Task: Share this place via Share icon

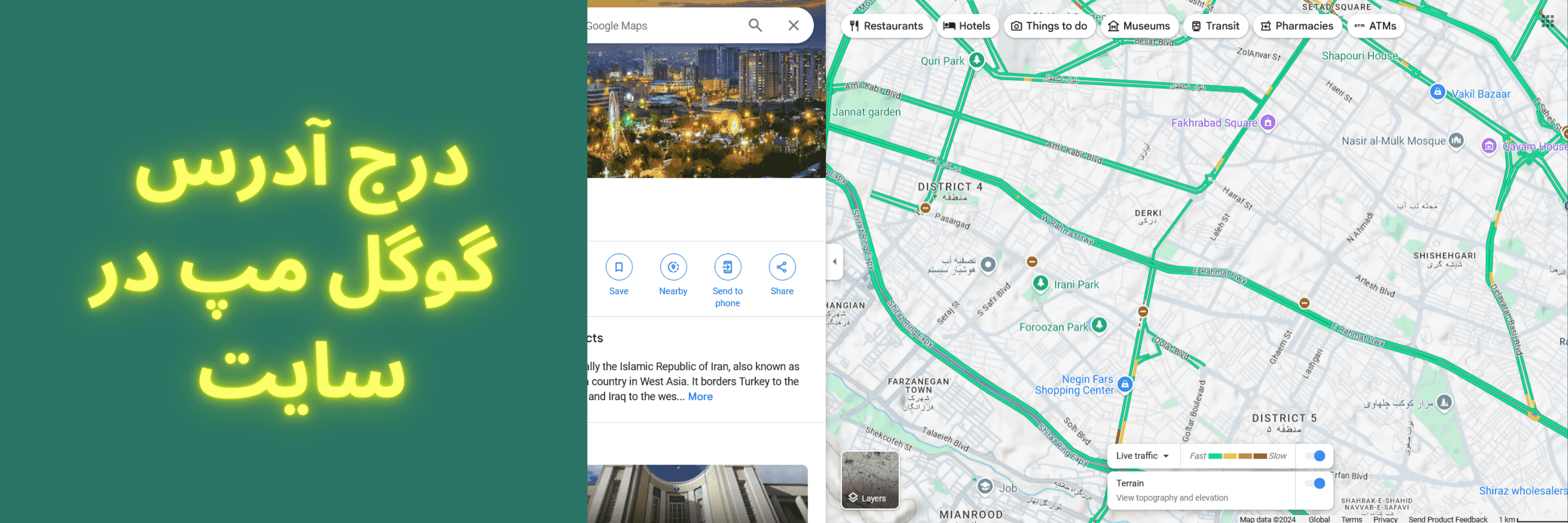Action: [781, 267]
